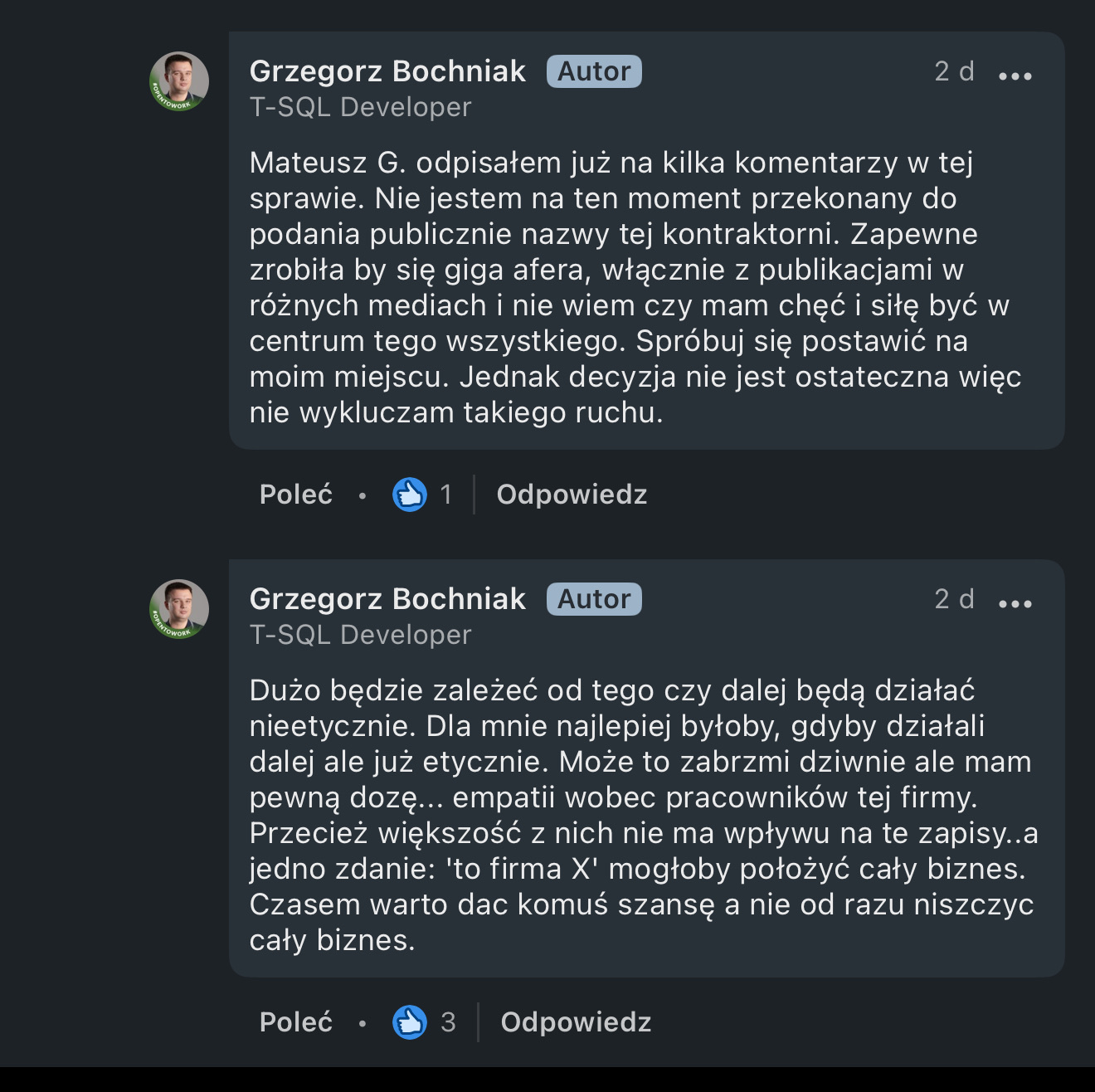Screen dimensions: 1095x1092
Task: Click 'T-SQL Developer' headline on the 'Dużo będzie' comment
Action: 360,635
